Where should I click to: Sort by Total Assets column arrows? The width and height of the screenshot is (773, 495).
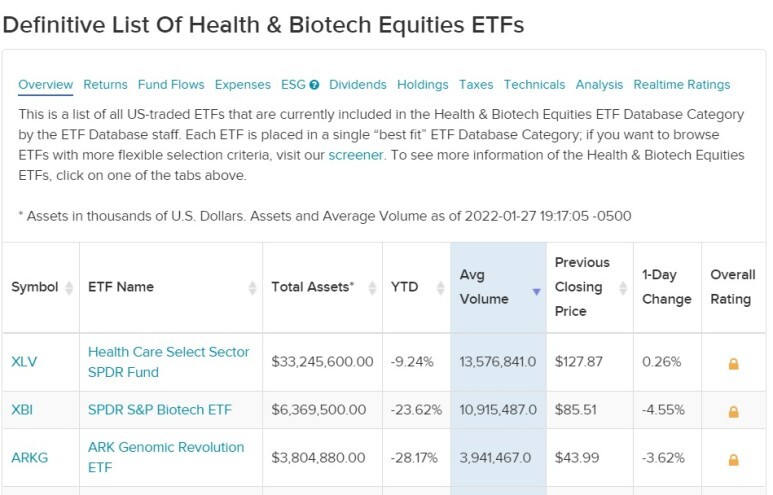(x=372, y=287)
